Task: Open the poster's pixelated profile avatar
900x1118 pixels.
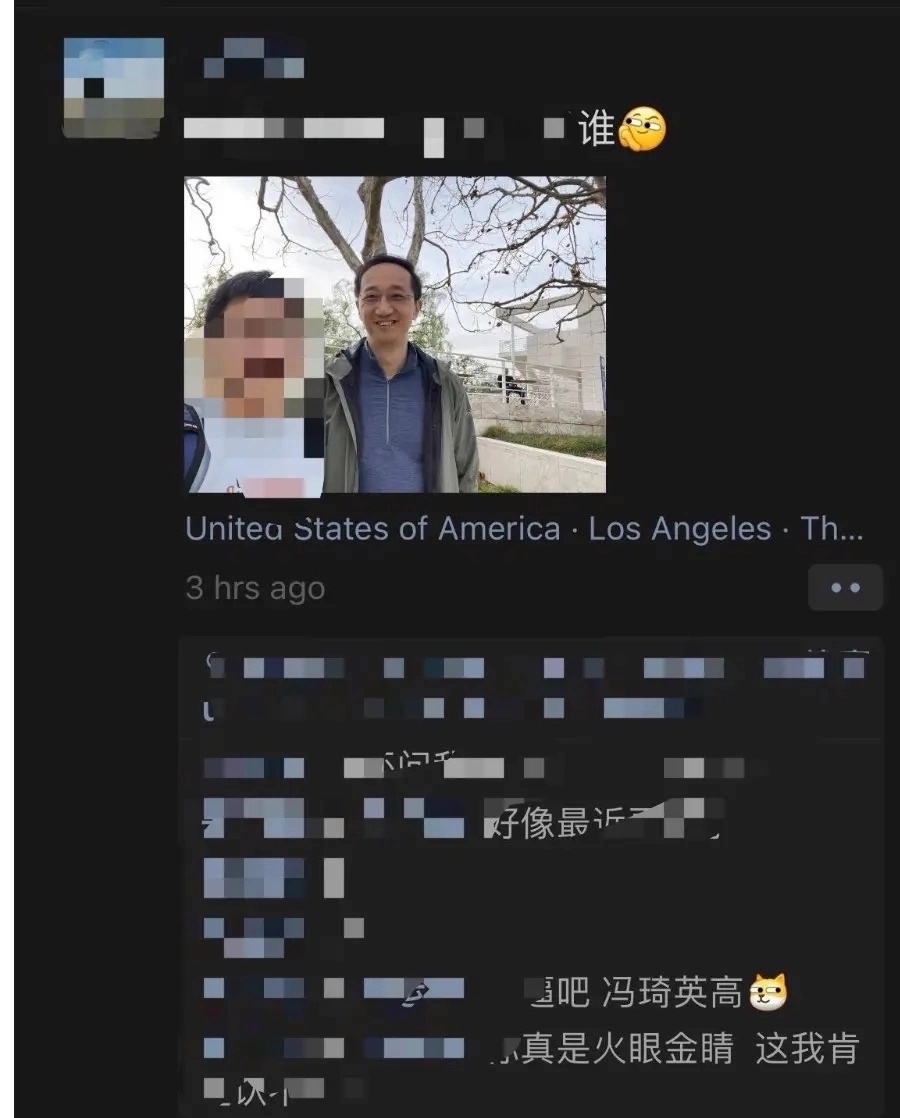Action: click(113, 88)
